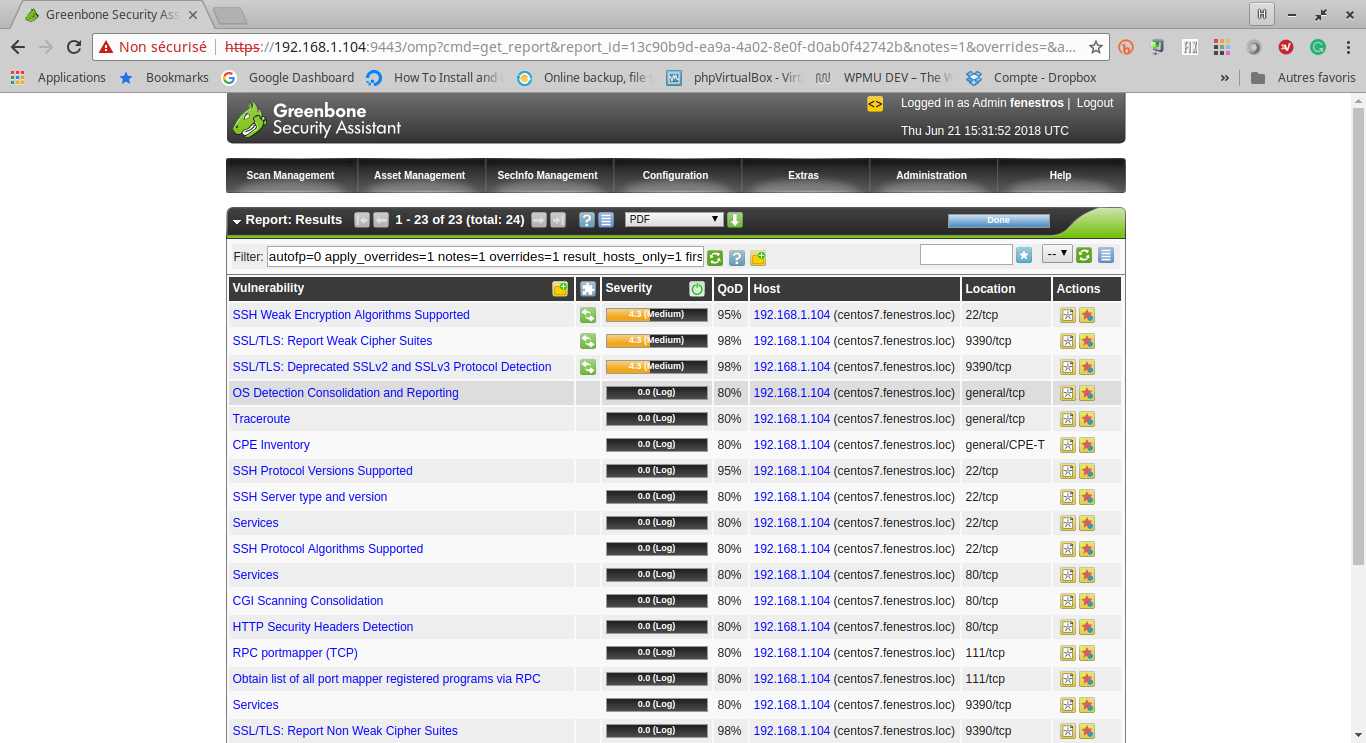Click the Done scan progress bar
This screenshot has height=743, width=1366.
point(998,220)
